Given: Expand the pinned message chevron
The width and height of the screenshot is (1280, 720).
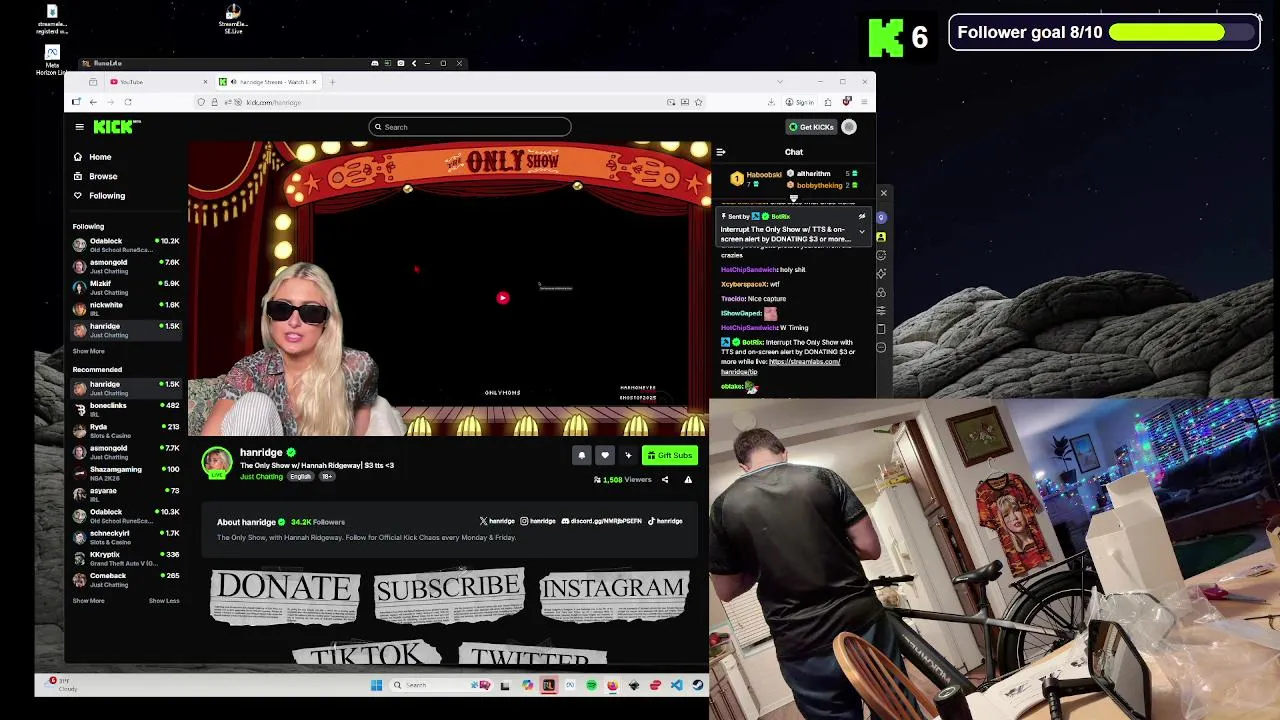Looking at the screenshot, I should (861, 232).
